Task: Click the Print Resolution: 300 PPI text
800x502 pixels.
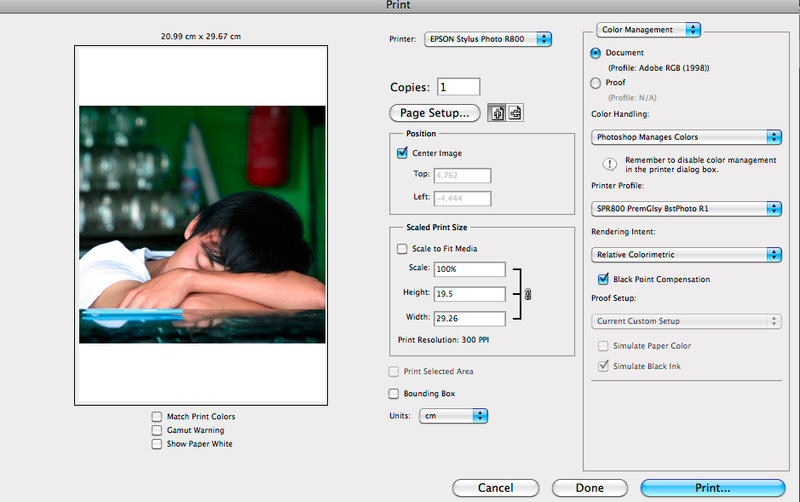Action: tap(443, 340)
